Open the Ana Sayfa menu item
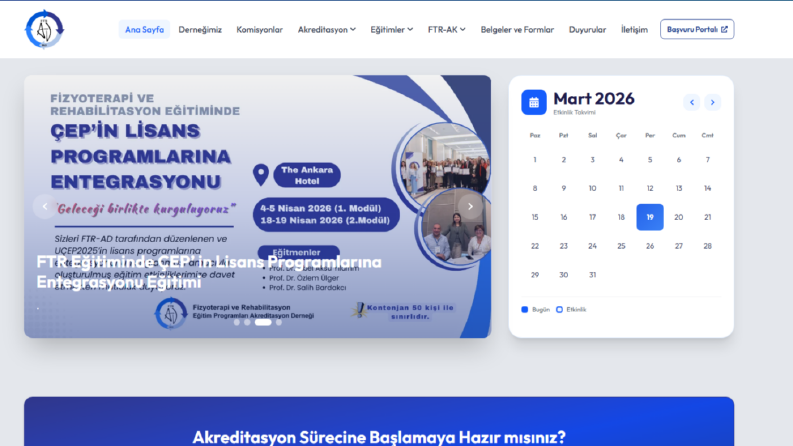The image size is (793, 446). 144,29
